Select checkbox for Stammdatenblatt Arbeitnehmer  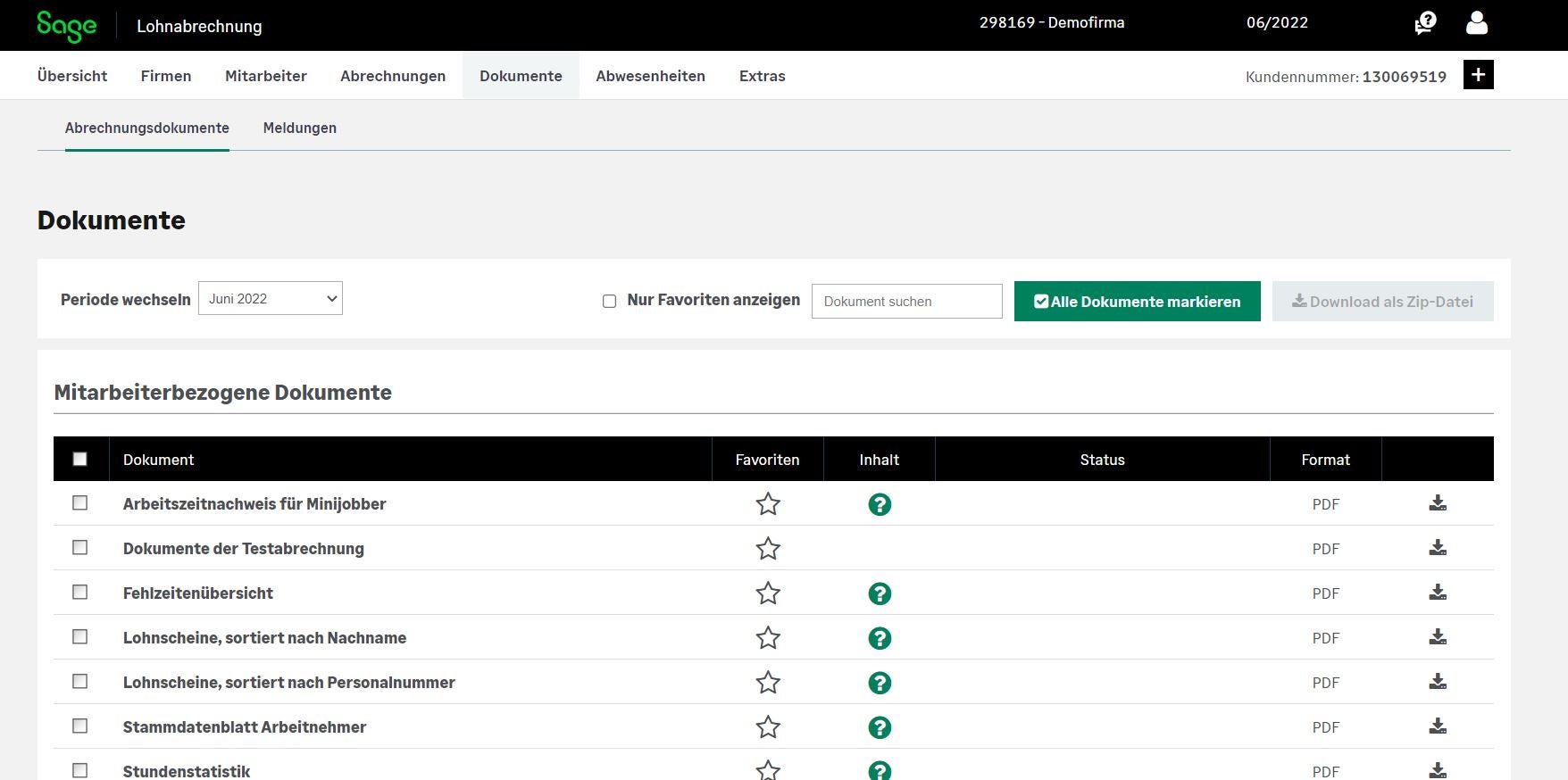pos(80,726)
